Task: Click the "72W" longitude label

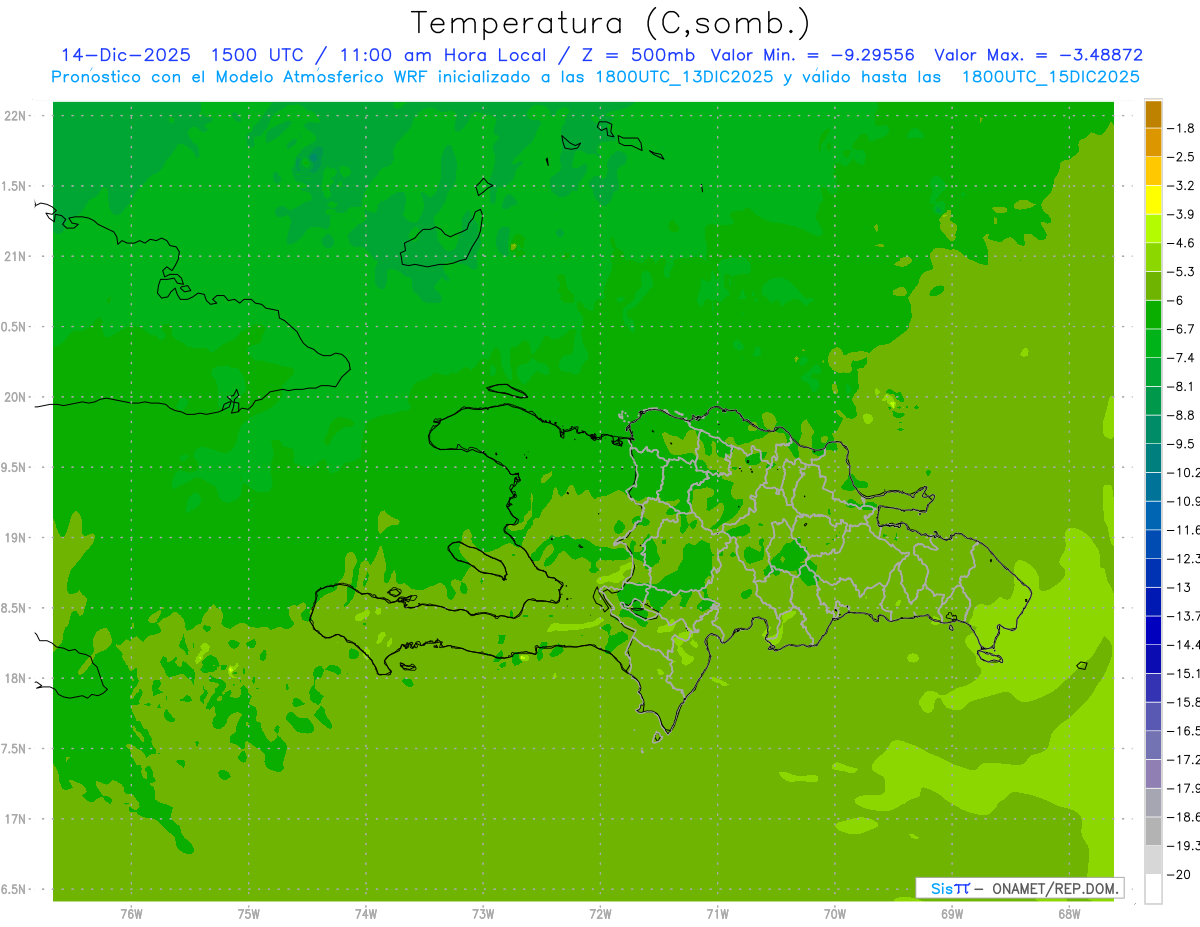Action: (600, 914)
